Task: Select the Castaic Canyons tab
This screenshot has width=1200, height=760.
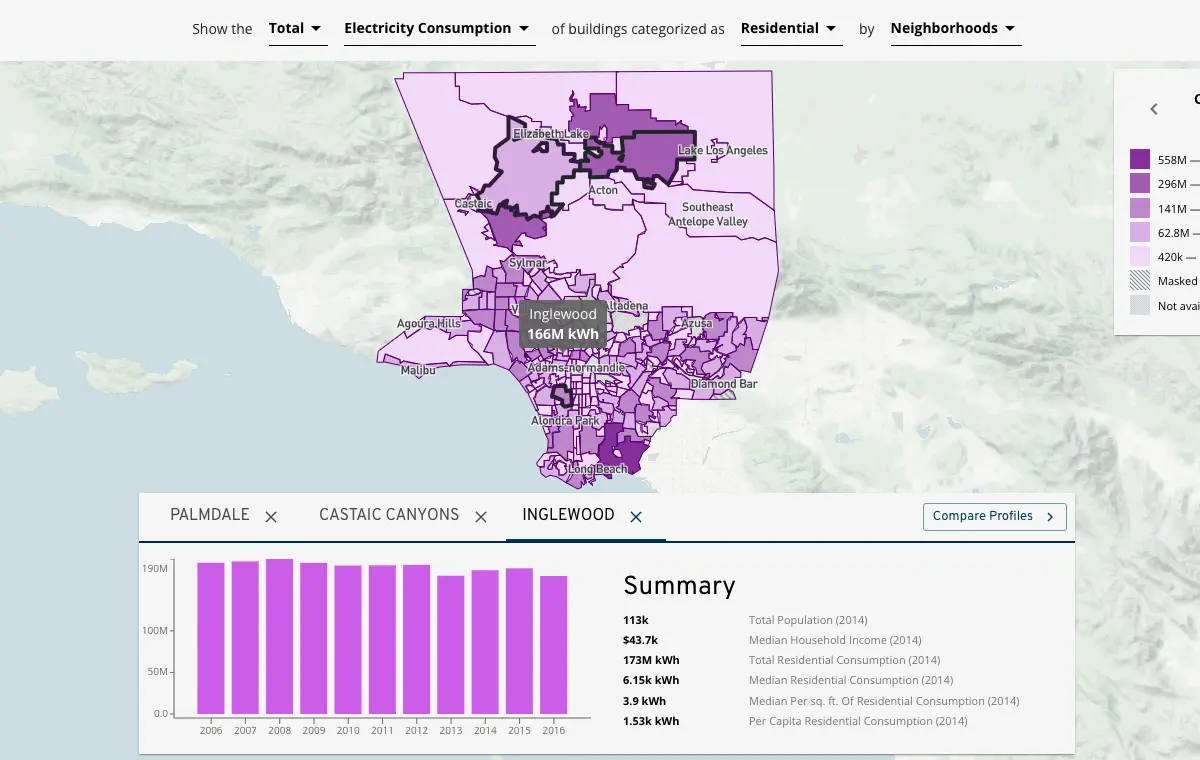Action: point(389,515)
